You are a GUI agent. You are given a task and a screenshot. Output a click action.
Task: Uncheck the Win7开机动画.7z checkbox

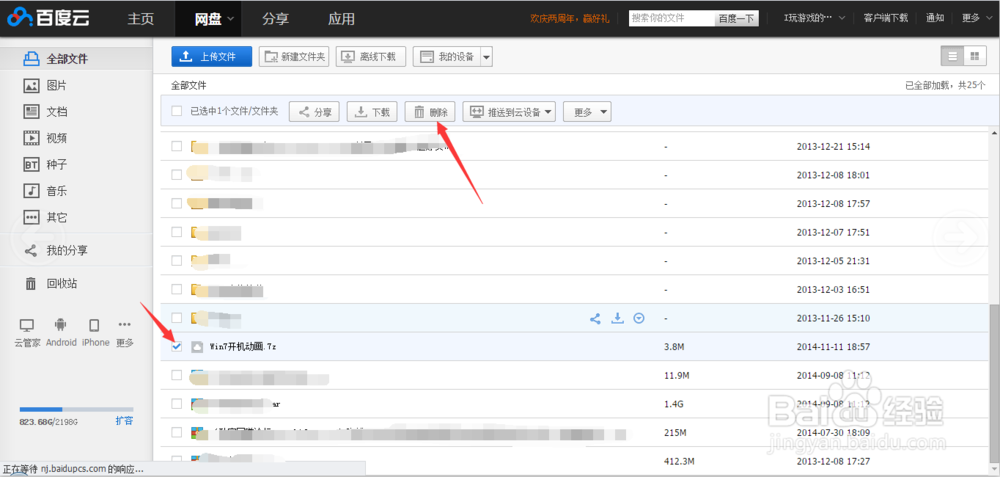177,346
